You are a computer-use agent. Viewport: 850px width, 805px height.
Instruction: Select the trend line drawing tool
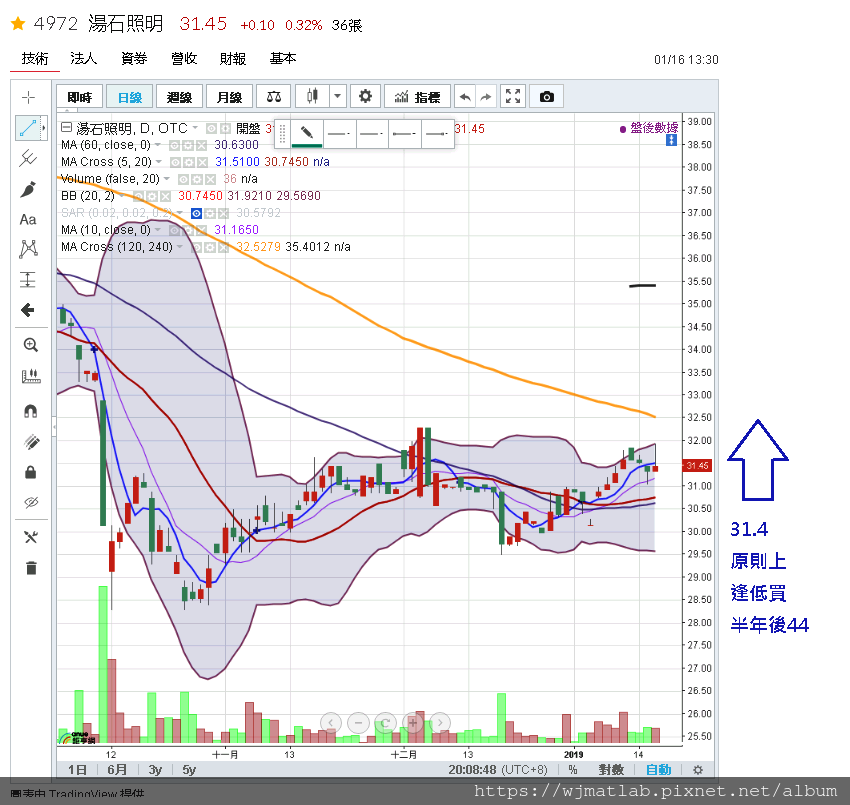(x=28, y=128)
